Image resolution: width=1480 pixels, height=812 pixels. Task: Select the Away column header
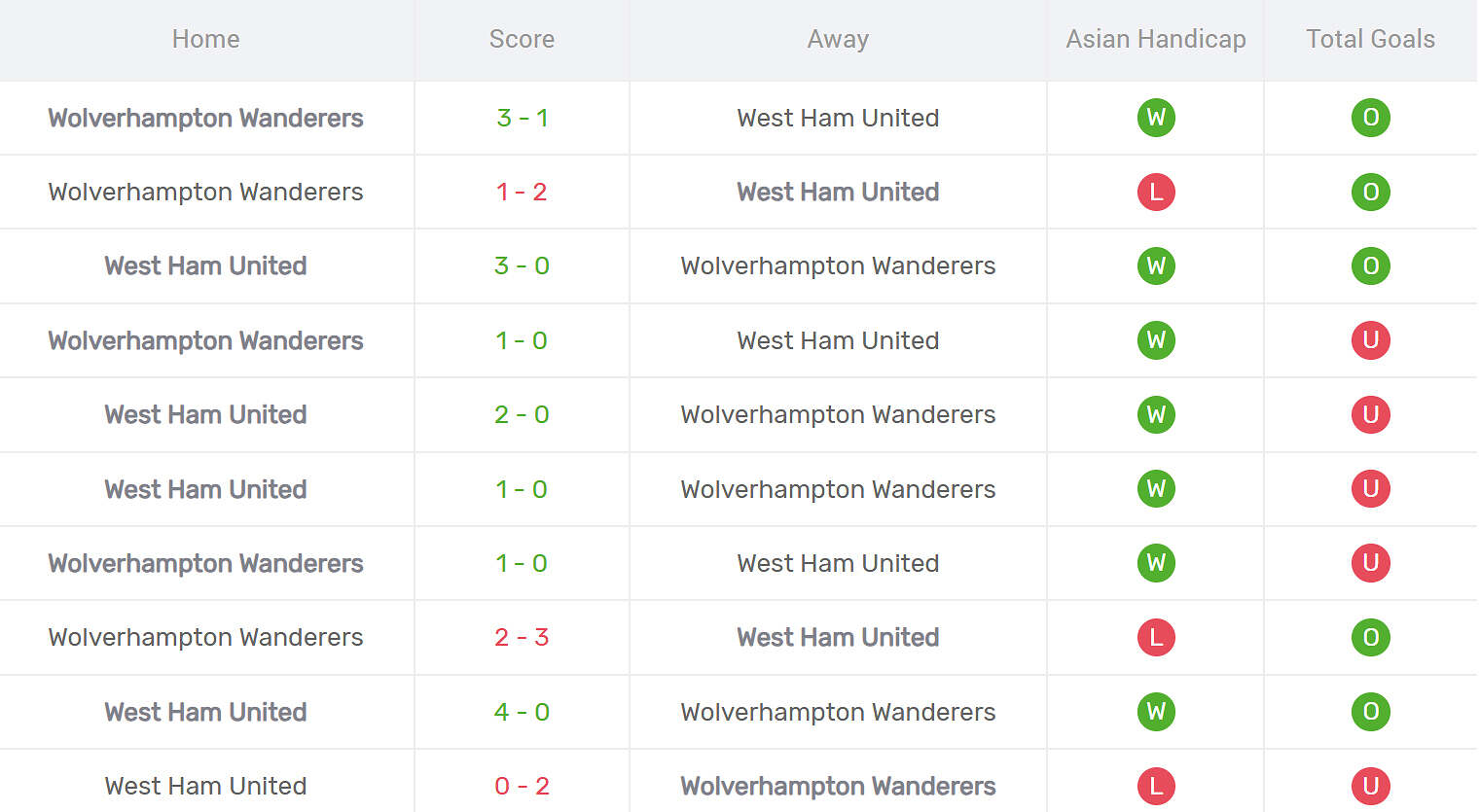838,39
